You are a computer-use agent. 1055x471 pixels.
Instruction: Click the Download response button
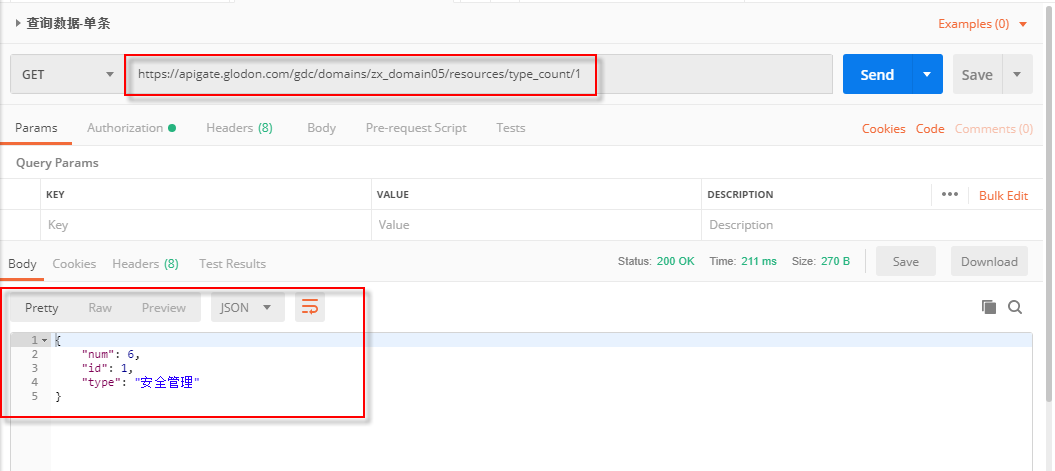point(988,262)
